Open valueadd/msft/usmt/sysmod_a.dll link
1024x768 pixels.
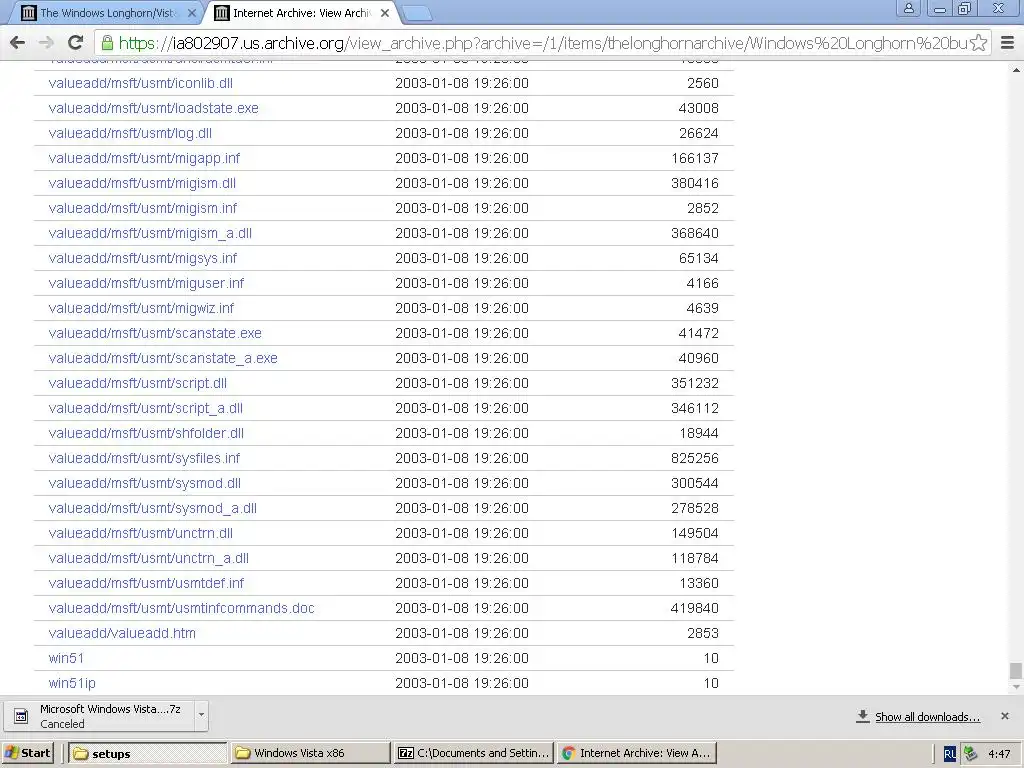pyautogui.click(x=152, y=508)
